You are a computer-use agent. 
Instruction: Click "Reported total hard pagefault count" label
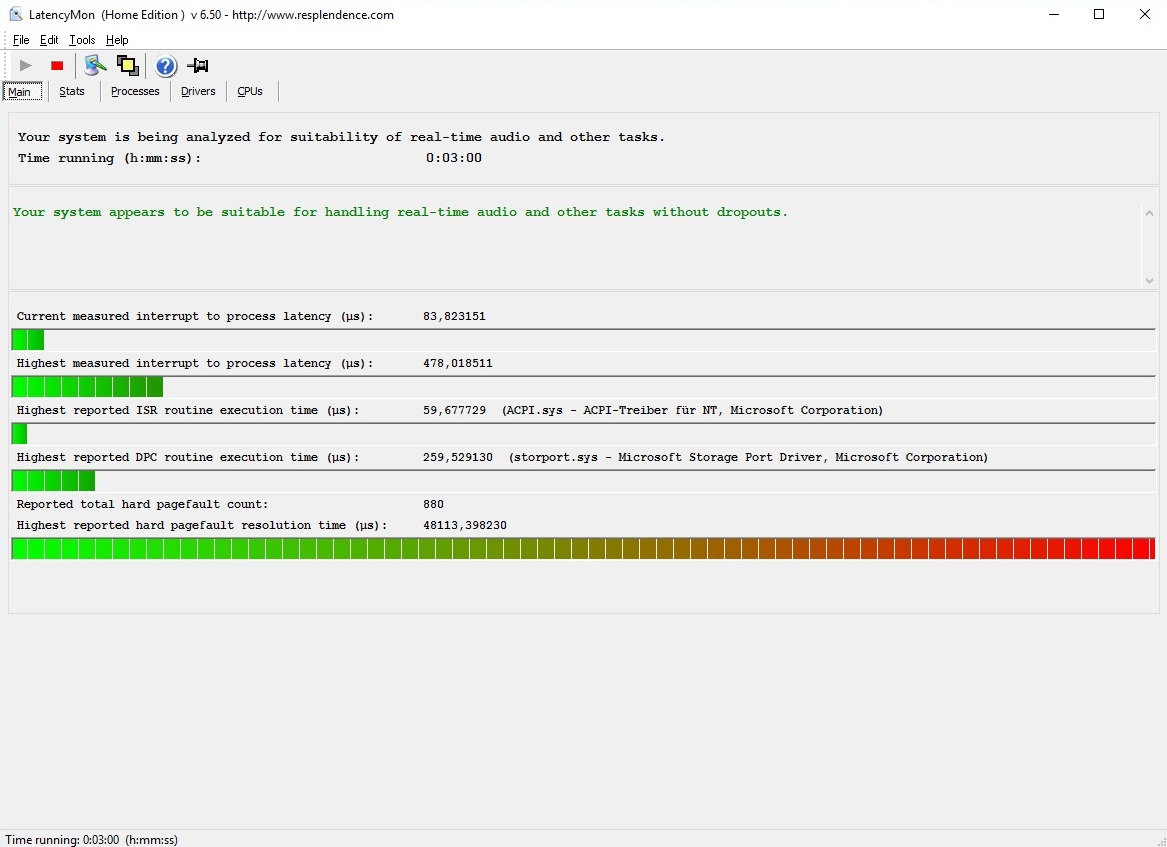142,504
